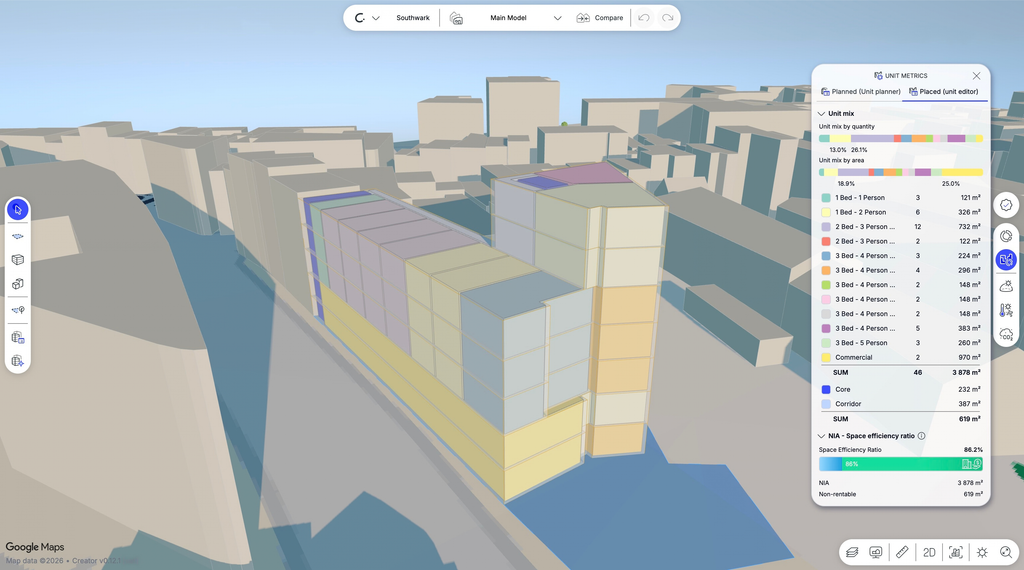The image size is (1024, 570).
Task: Click the app logo in top bar
Action: (359, 18)
